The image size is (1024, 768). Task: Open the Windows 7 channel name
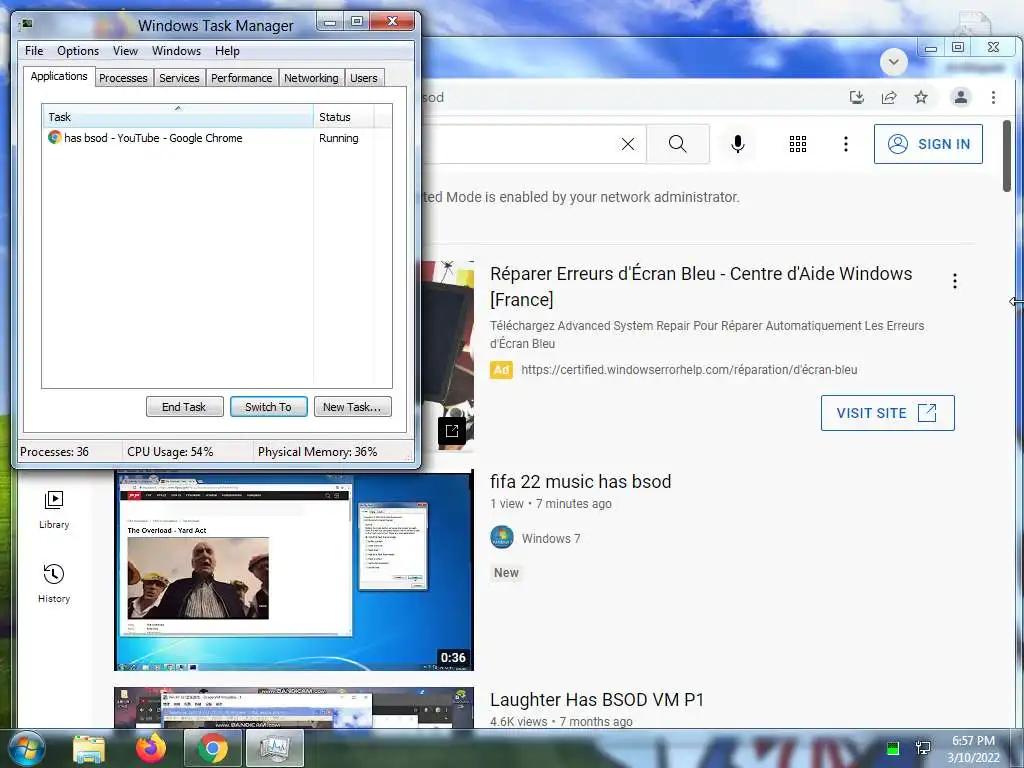[551, 539]
